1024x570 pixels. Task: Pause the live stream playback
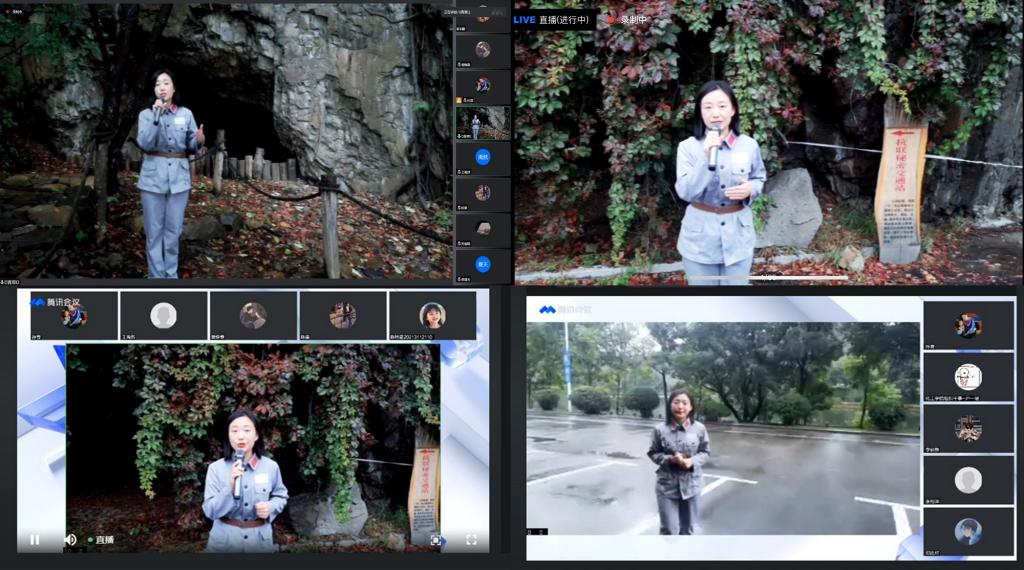[34, 539]
